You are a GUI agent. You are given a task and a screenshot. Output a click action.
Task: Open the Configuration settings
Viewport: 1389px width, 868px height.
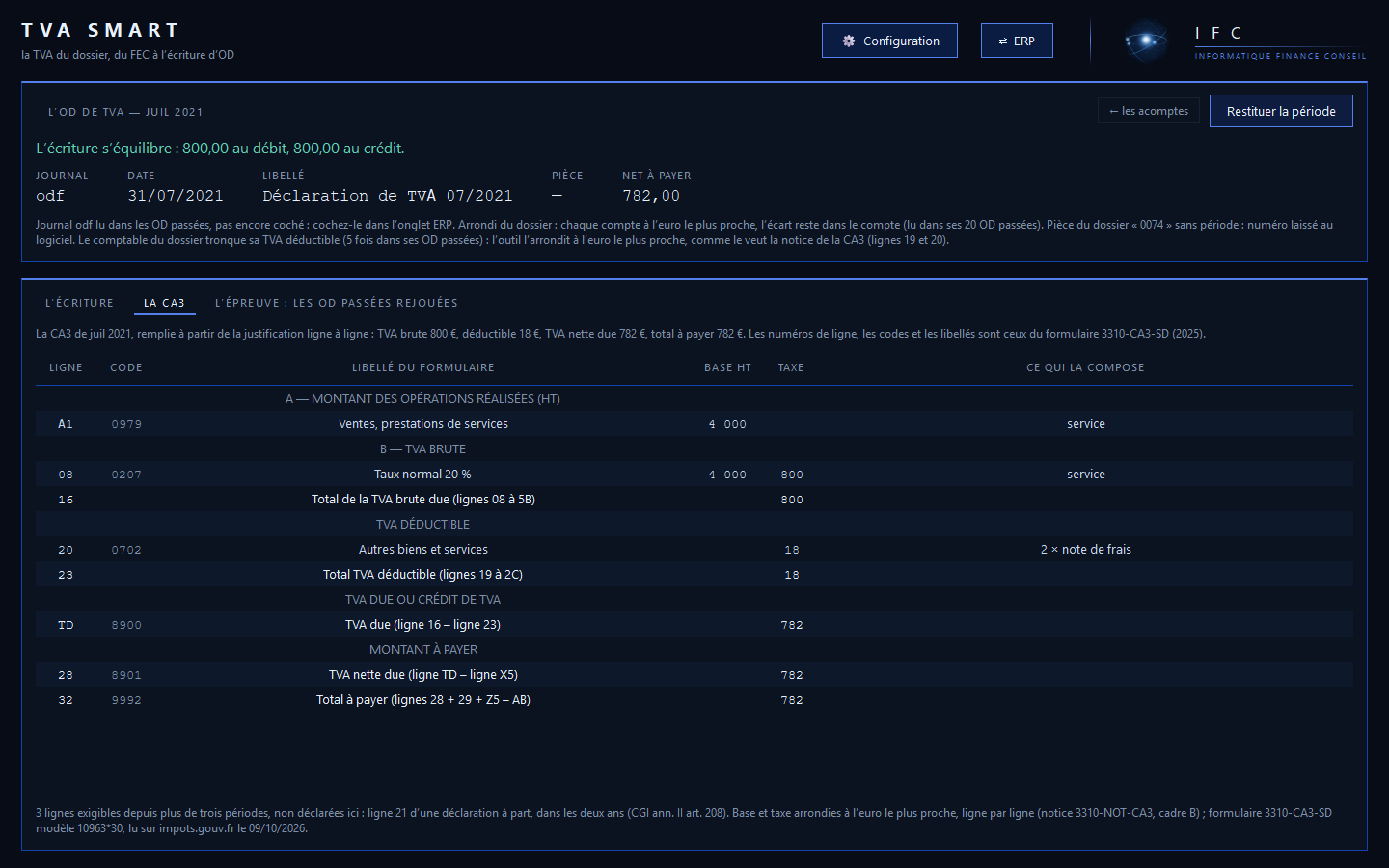click(889, 41)
